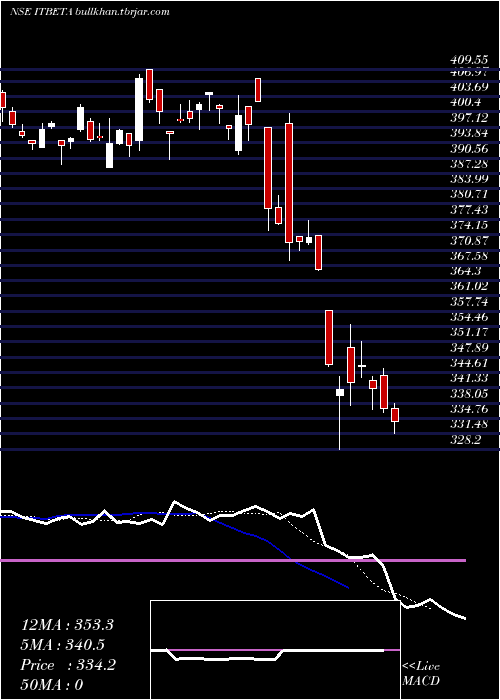Click the 364.3 price label
The image size is (500, 700).
[467, 271]
